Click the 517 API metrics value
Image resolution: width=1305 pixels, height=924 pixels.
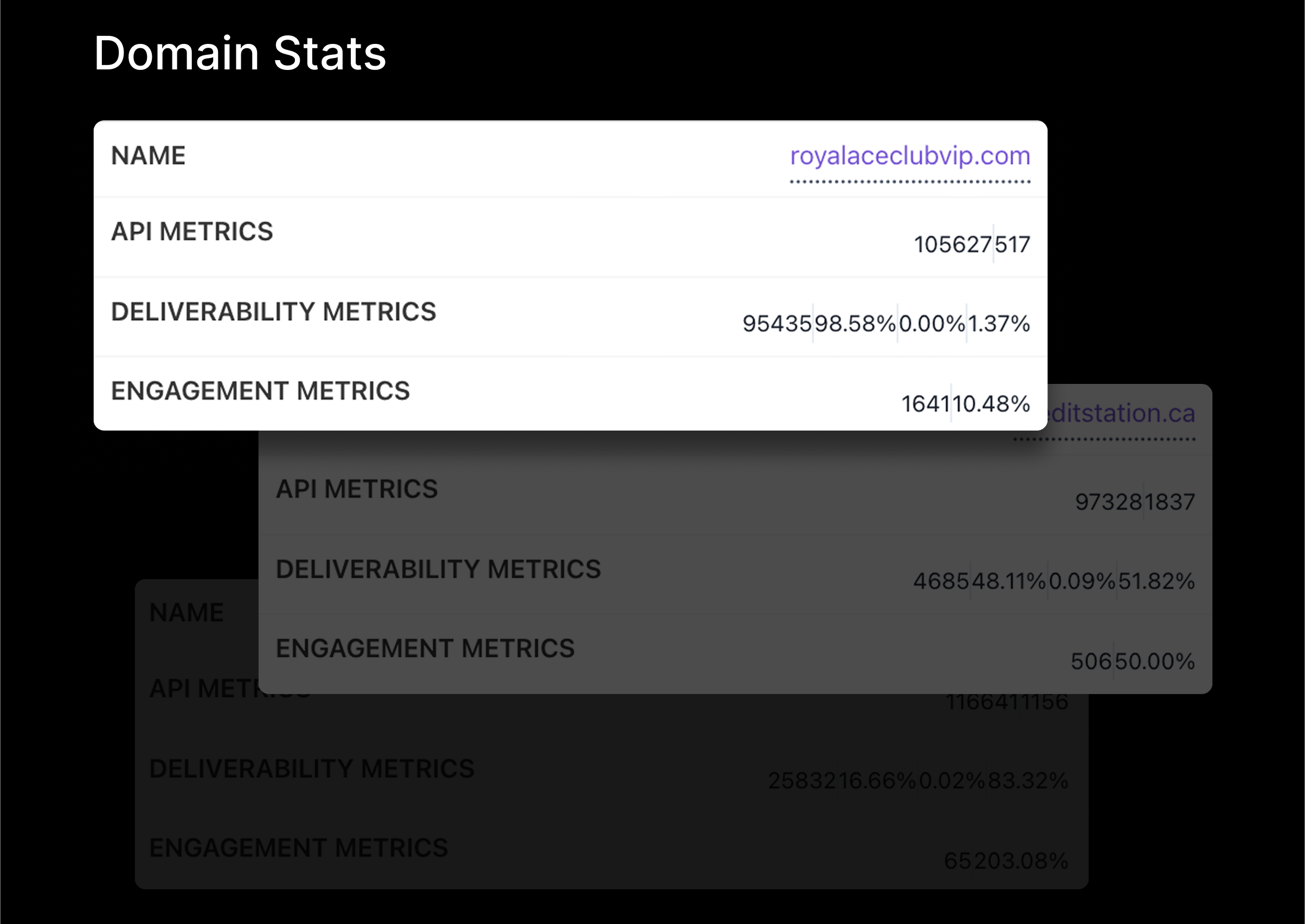[1013, 245]
